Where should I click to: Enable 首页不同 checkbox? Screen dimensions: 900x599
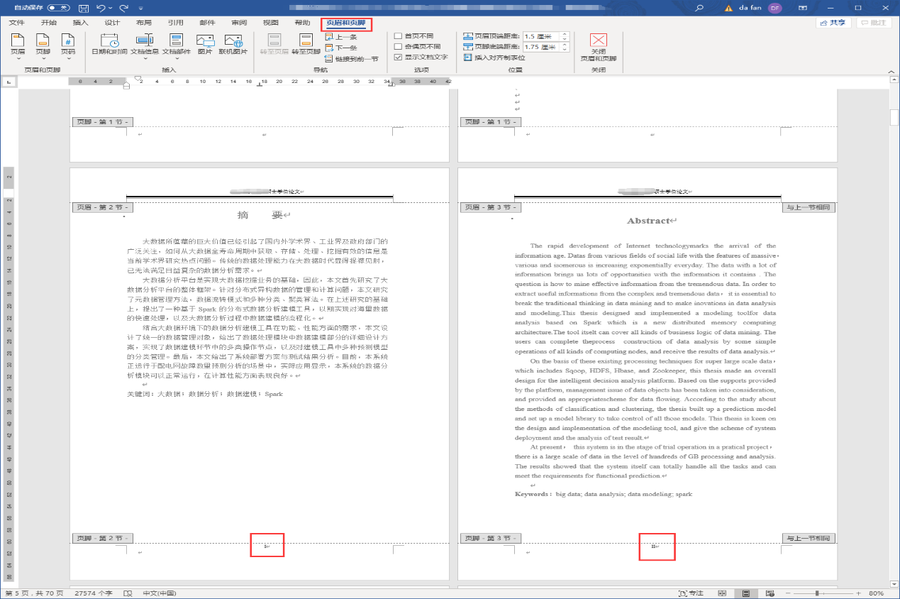click(398, 36)
